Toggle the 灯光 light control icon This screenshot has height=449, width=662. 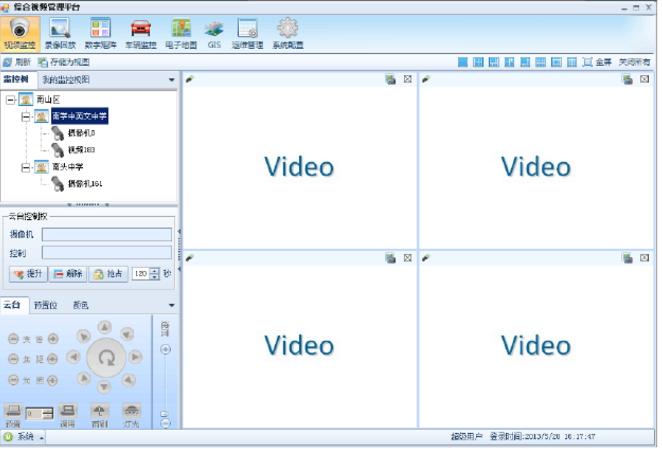(x=132, y=413)
